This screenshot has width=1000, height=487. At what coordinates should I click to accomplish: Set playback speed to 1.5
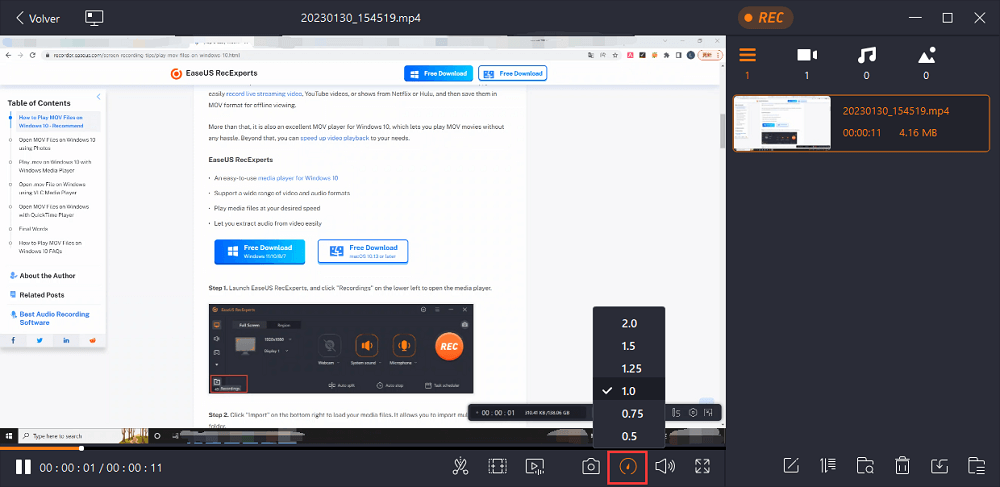point(629,346)
